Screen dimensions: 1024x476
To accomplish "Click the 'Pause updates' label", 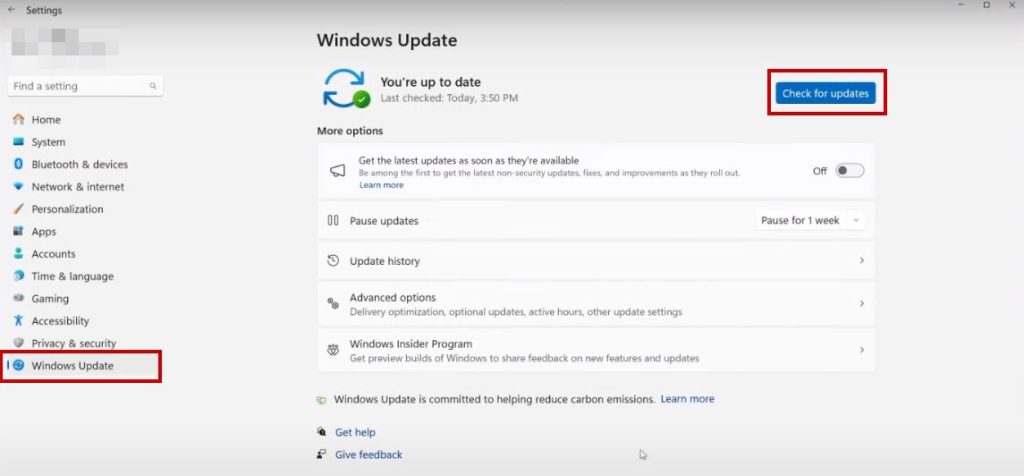I will [384, 221].
